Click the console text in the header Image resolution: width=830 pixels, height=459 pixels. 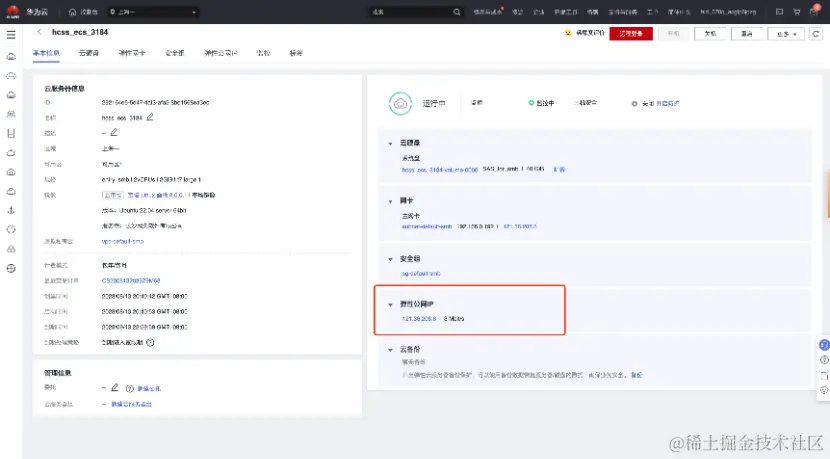88,12
